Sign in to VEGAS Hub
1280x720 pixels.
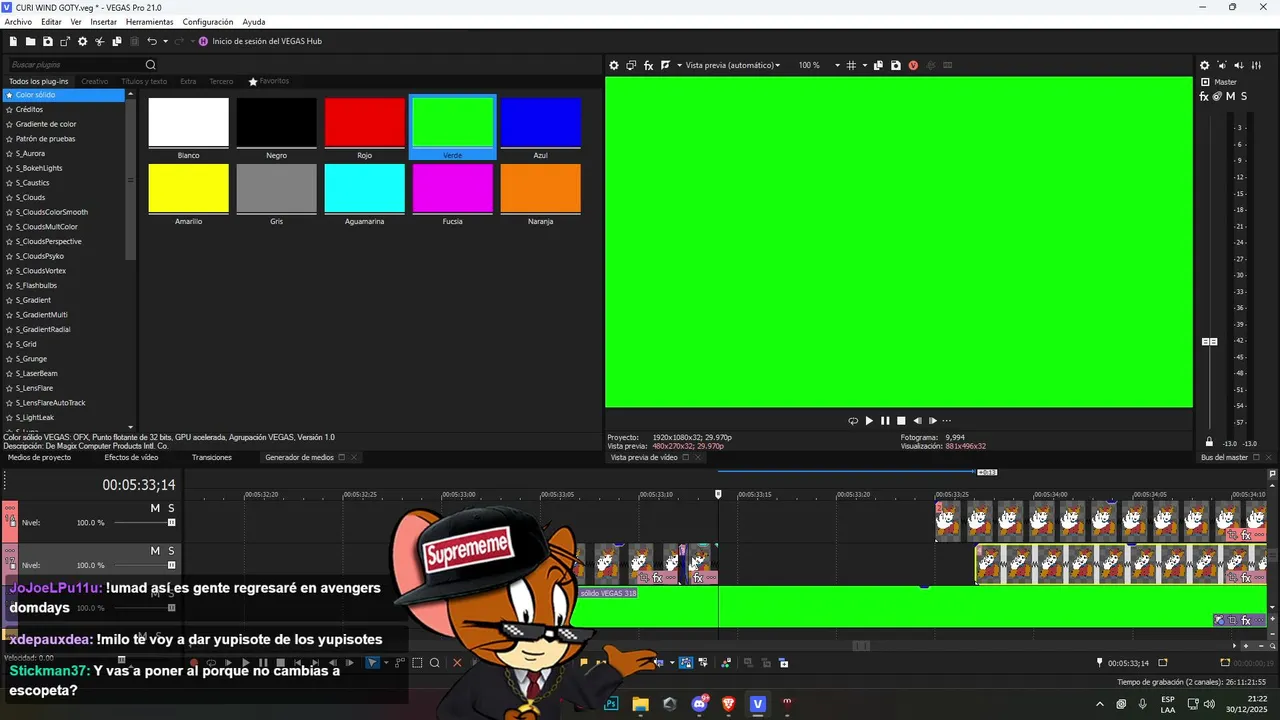point(260,41)
